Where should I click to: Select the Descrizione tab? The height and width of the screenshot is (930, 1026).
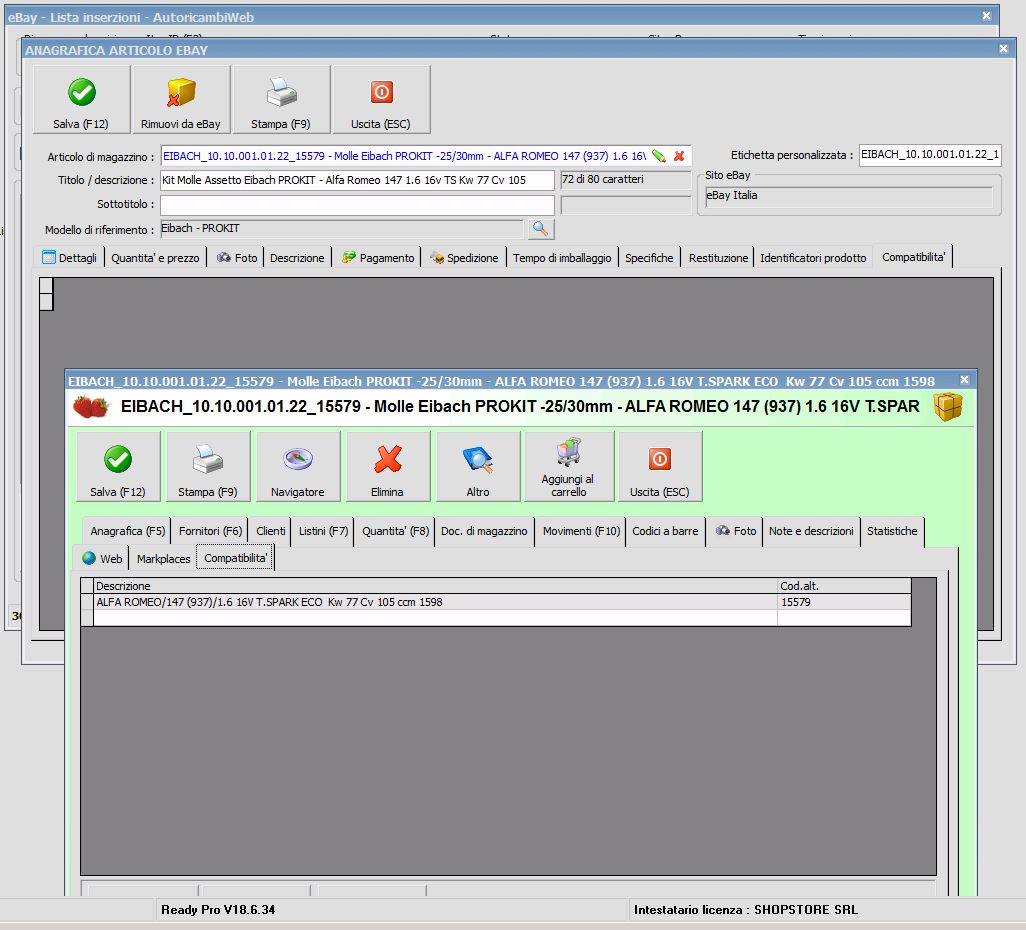pos(297,258)
